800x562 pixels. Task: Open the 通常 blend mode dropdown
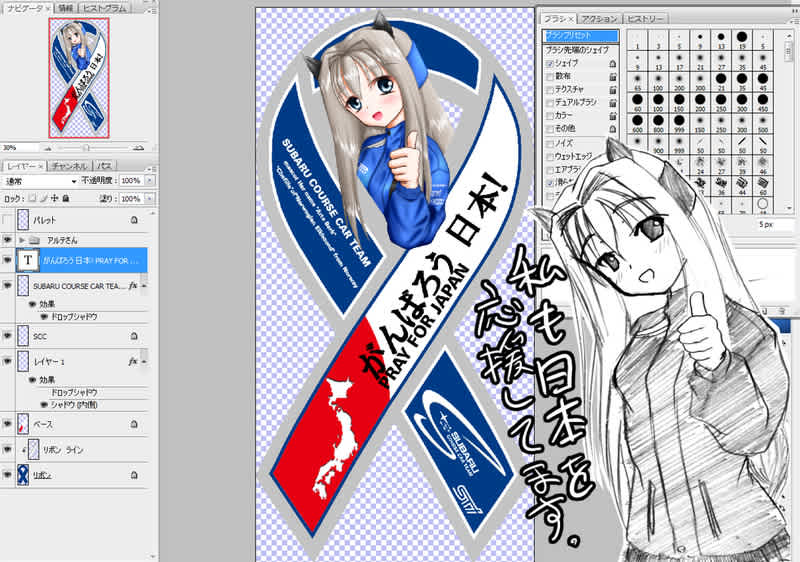click(x=40, y=181)
